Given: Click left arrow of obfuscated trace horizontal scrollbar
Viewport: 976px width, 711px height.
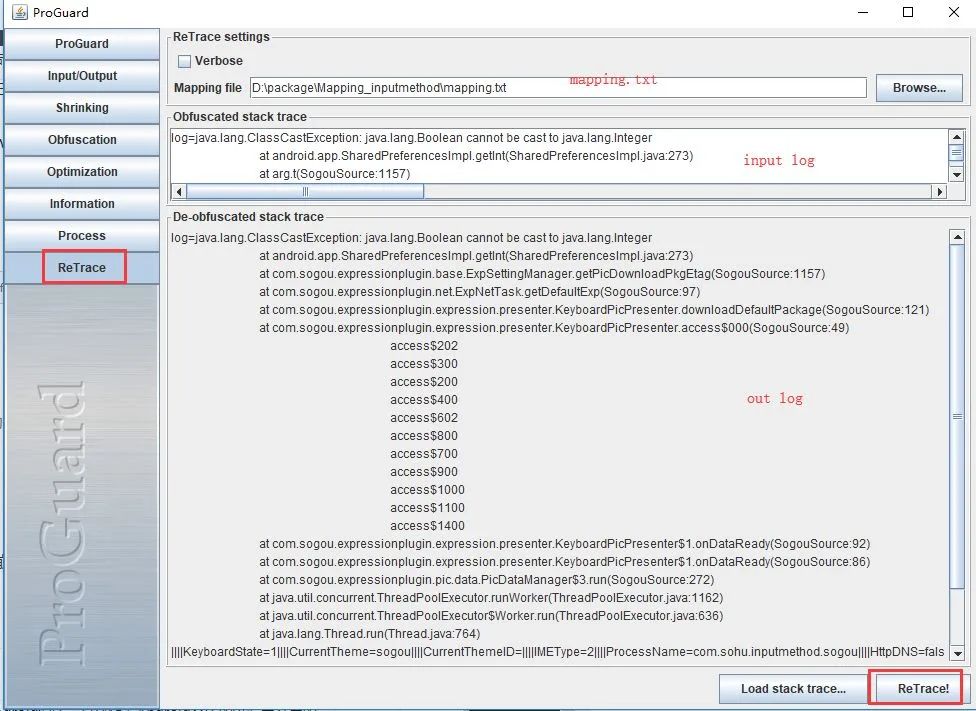Looking at the screenshot, I should (x=179, y=192).
